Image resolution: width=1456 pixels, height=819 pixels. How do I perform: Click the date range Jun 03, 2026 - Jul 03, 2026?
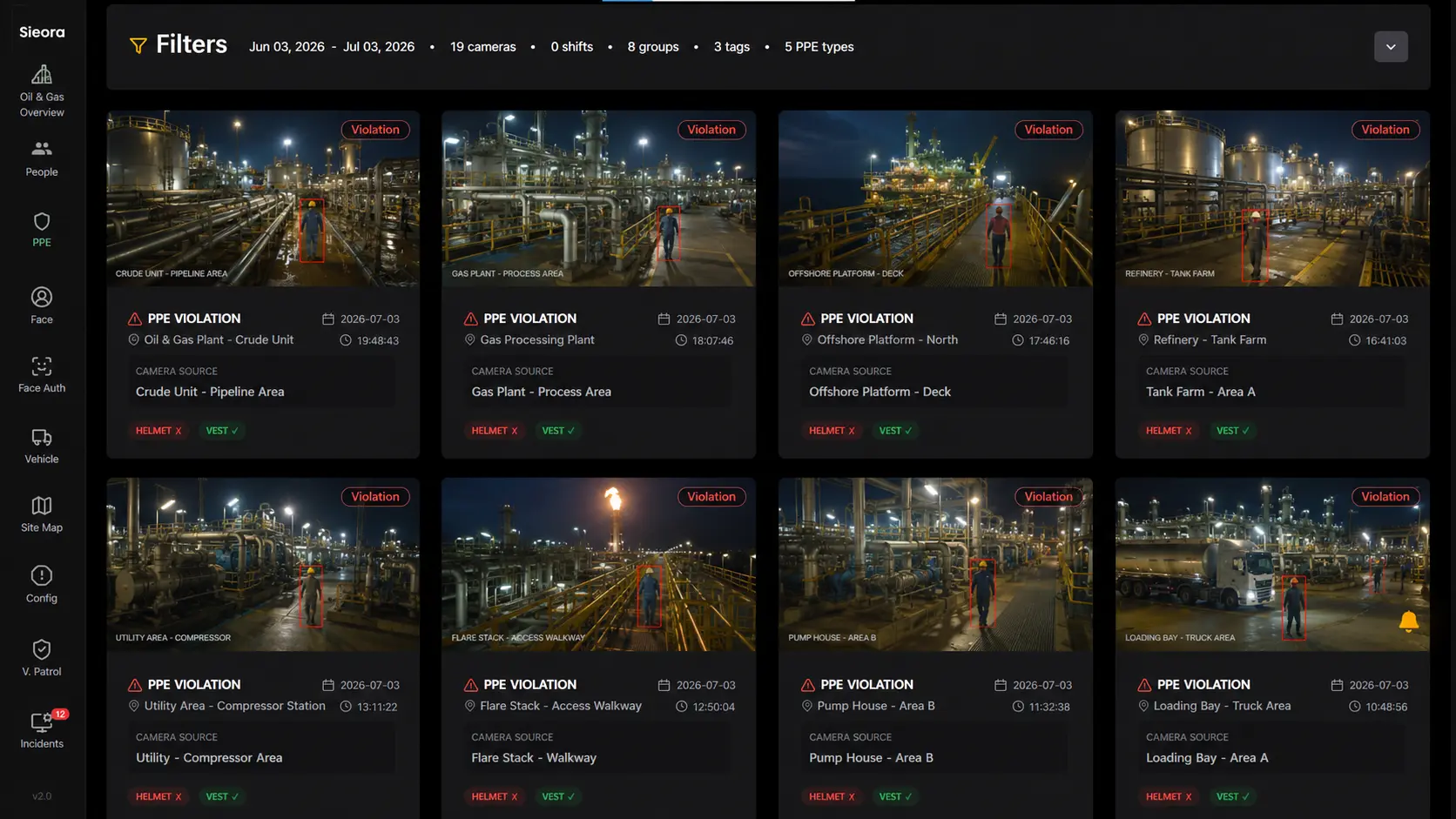(332, 47)
